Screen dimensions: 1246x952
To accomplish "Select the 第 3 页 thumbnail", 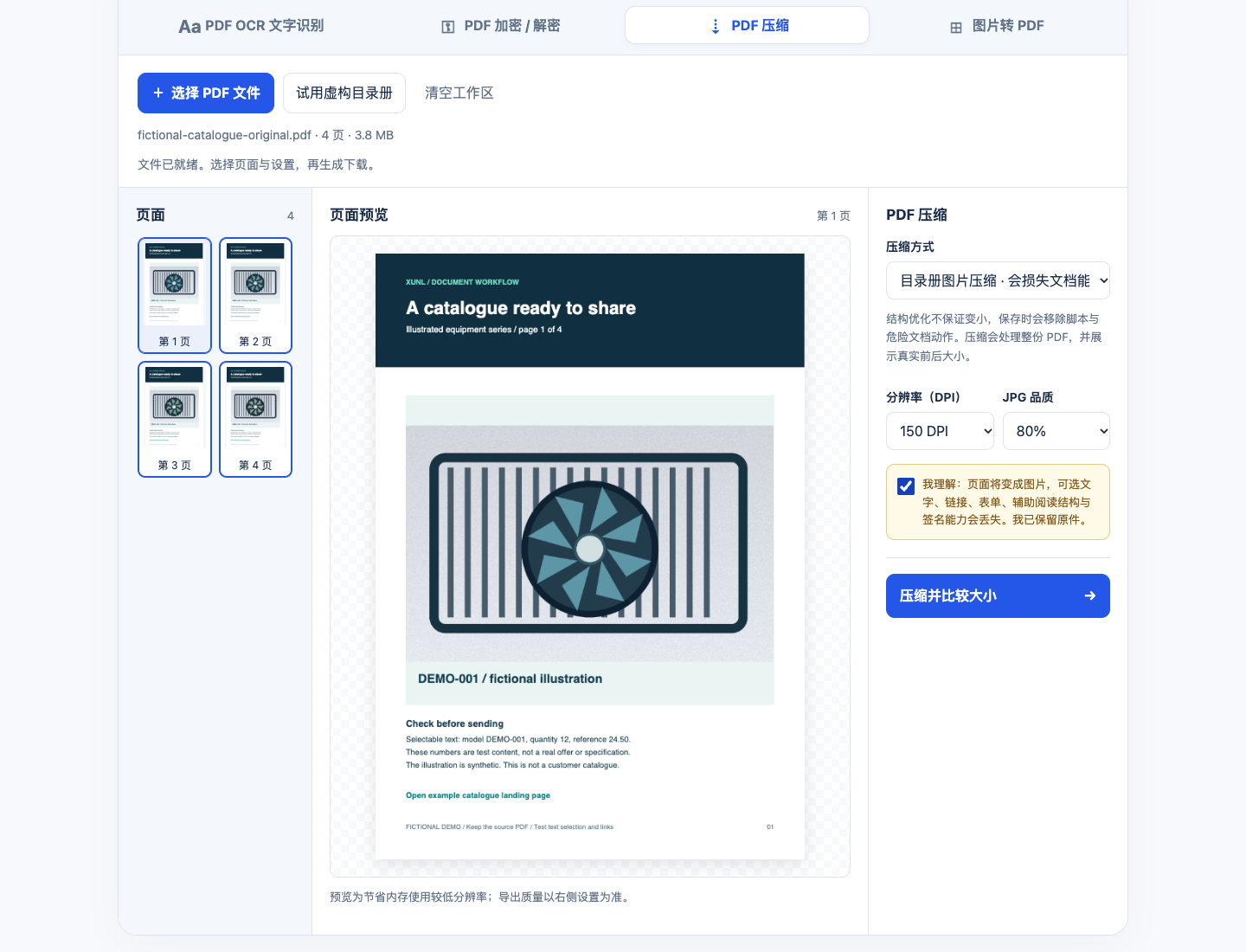I will pyautogui.click(x=175, y=419).
